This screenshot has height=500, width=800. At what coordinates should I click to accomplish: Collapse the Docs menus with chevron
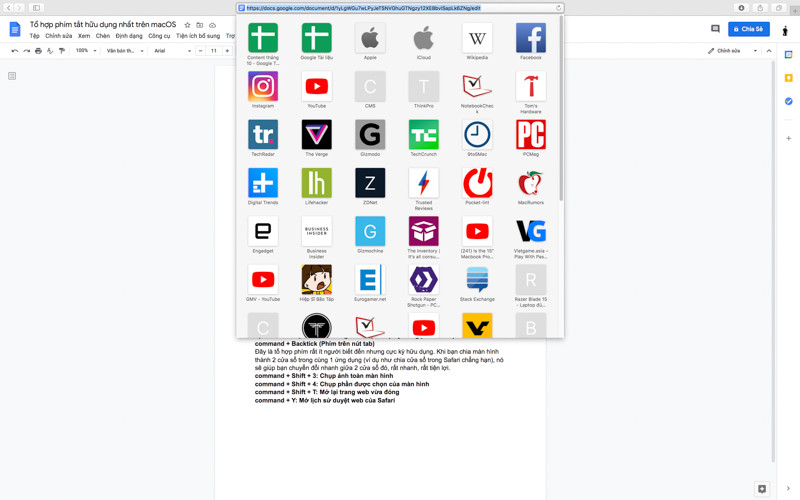tap(769, 51)
